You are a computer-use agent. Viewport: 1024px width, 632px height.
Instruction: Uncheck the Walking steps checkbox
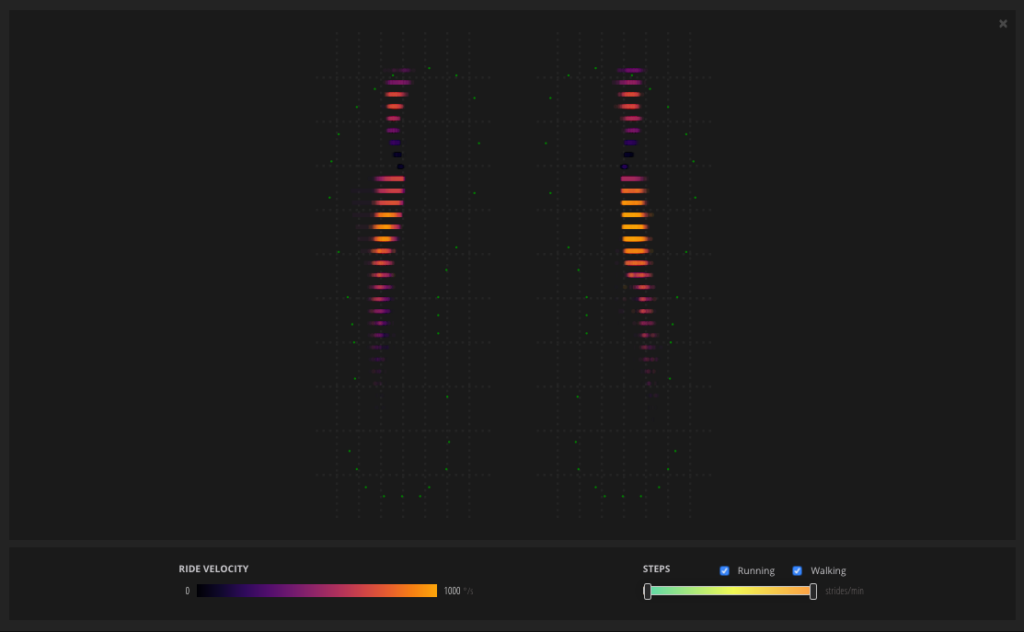pyautogui.click(x=797, y=571)
